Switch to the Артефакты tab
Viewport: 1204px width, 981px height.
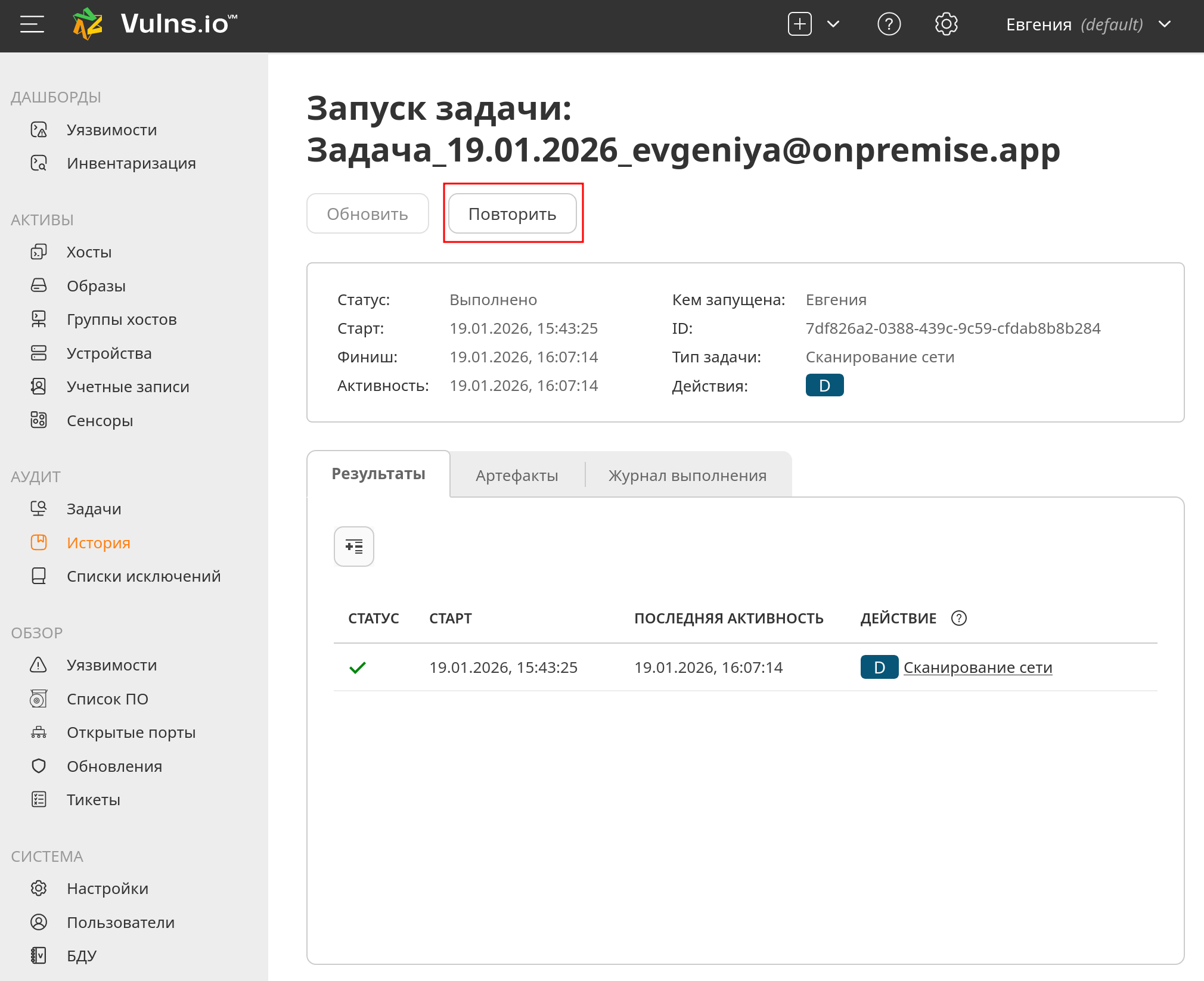517,476
